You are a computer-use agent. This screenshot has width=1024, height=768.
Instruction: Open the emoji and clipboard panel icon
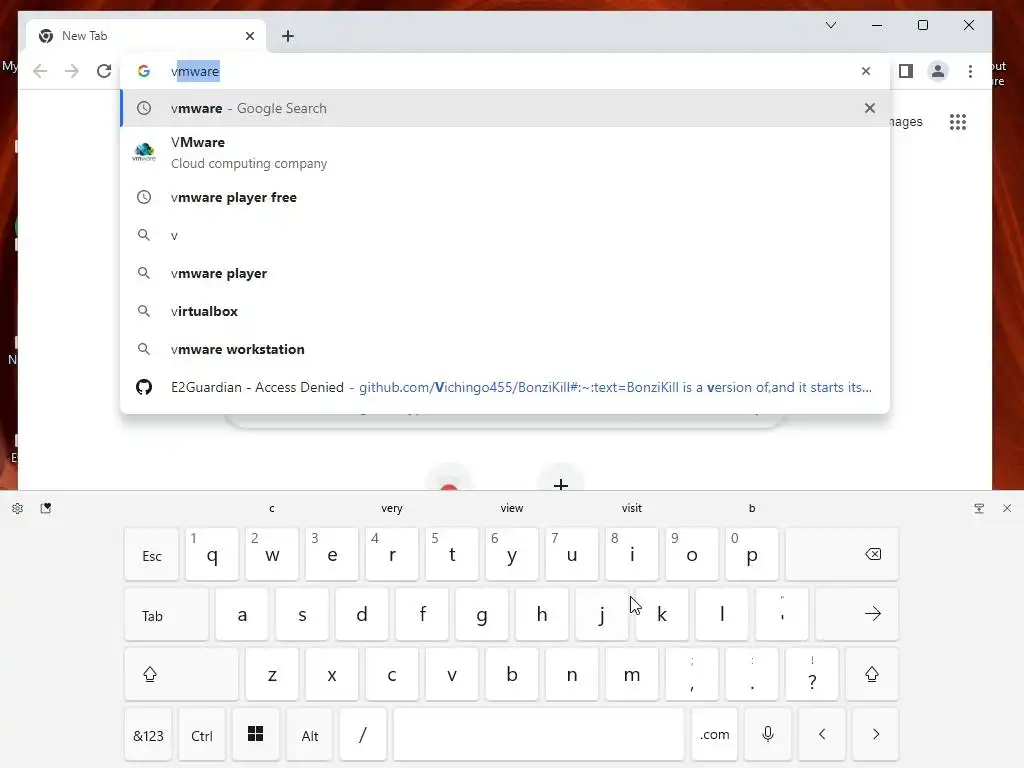tap(46, 508)
